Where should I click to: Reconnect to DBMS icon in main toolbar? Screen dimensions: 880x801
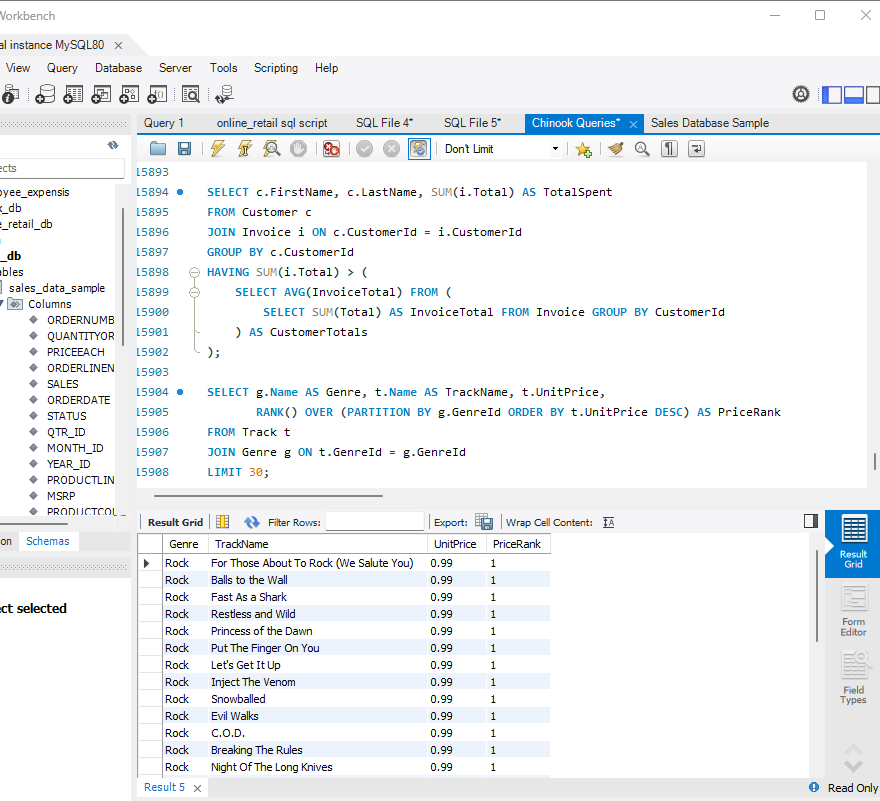click(x=224, y=94)
